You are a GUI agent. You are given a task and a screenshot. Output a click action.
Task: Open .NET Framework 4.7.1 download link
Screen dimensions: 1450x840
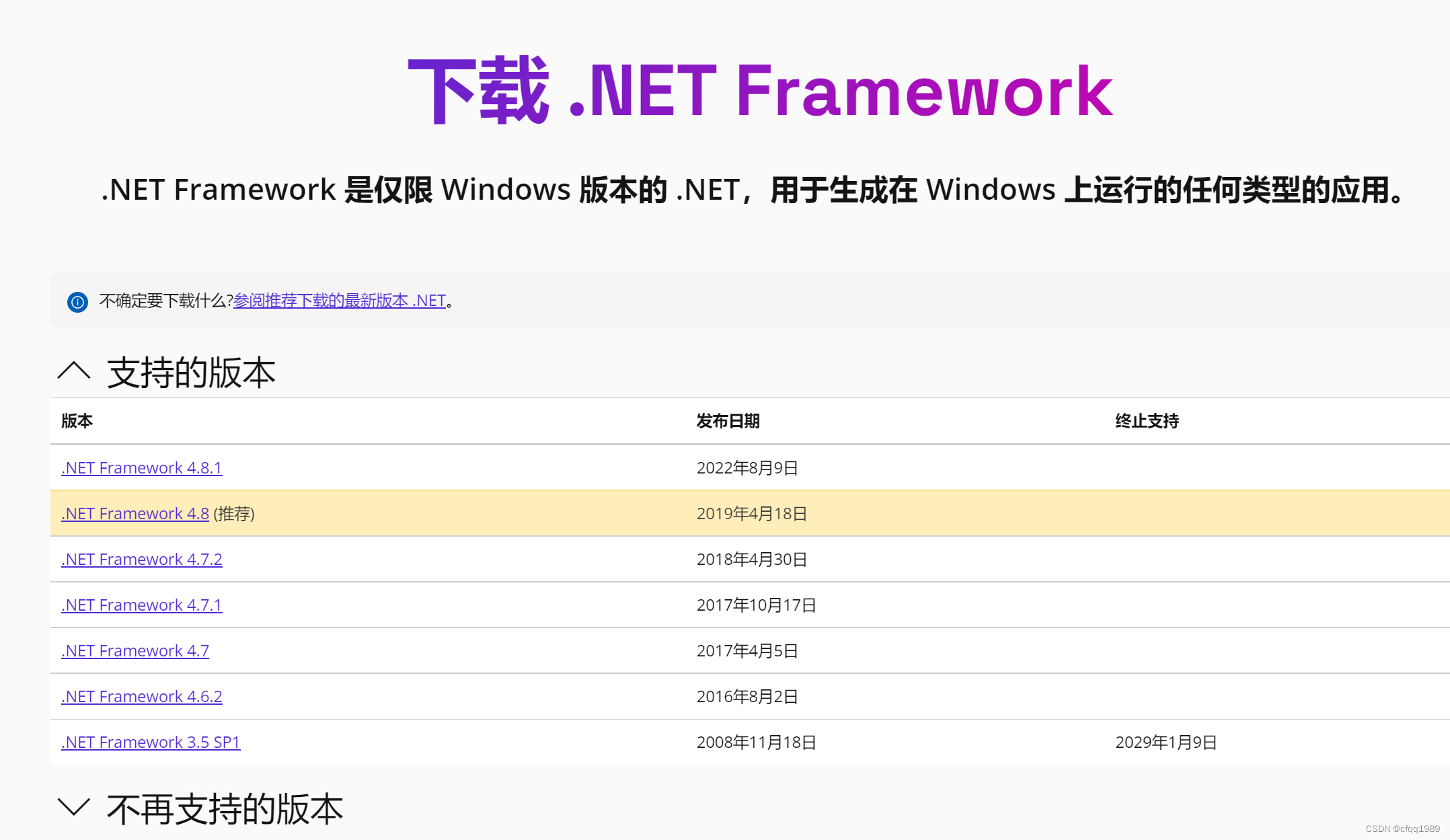tap(141, 605)
